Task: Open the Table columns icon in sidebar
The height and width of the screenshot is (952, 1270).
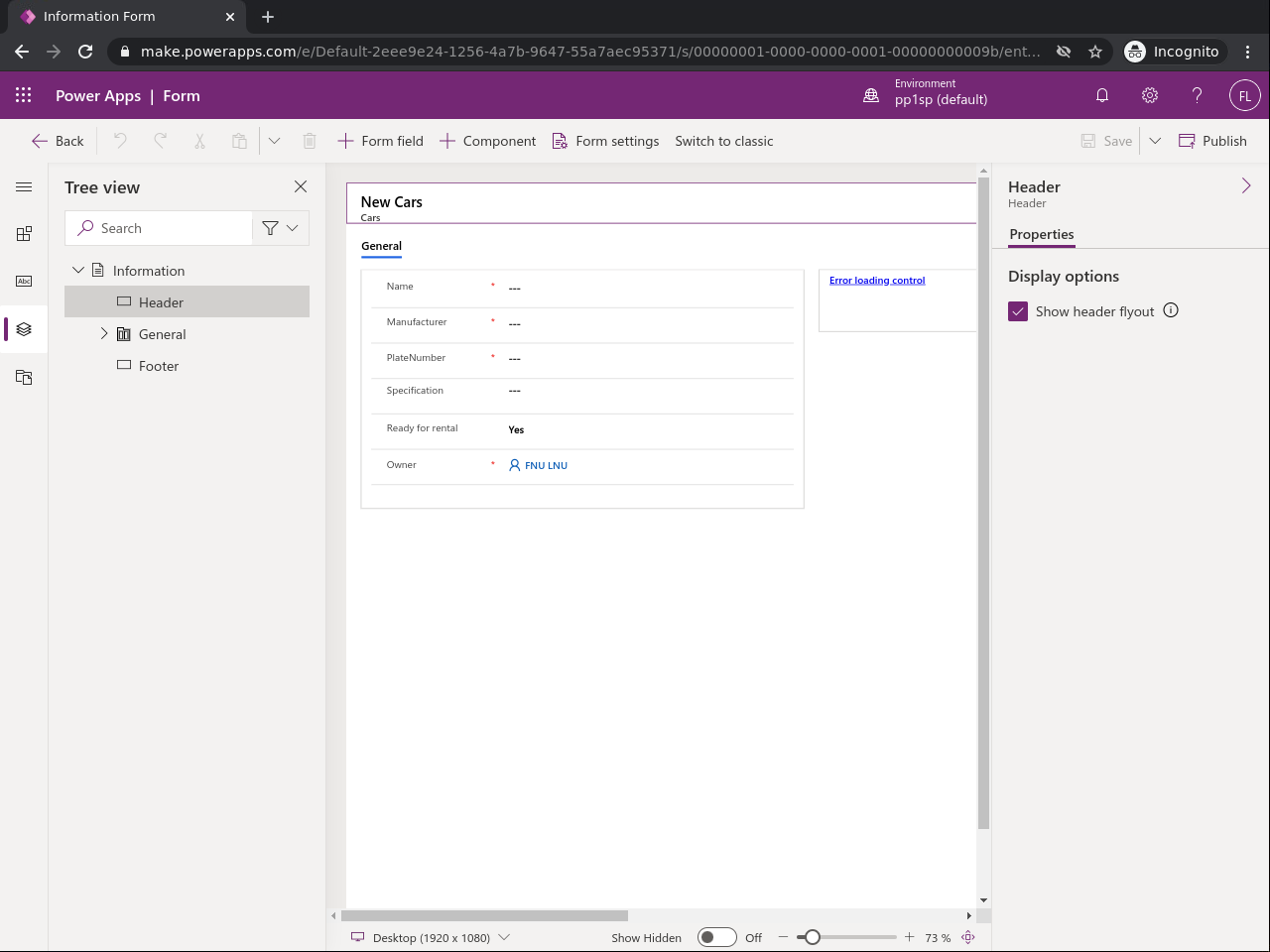Action: coord(24,282)
